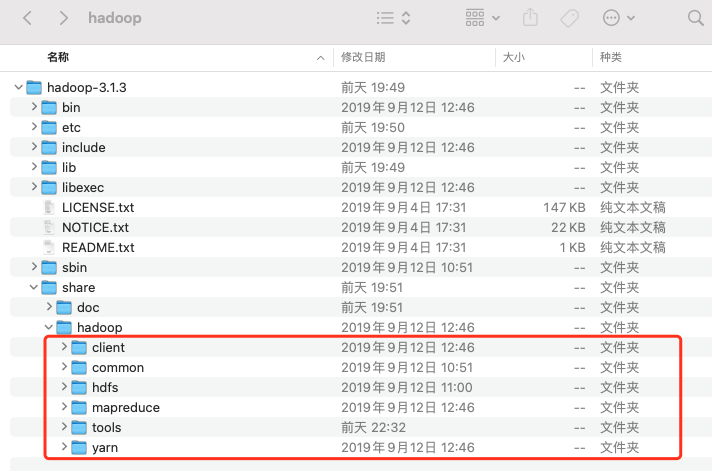Select the tools folder icon
The image size is (712, 471).
79,427
